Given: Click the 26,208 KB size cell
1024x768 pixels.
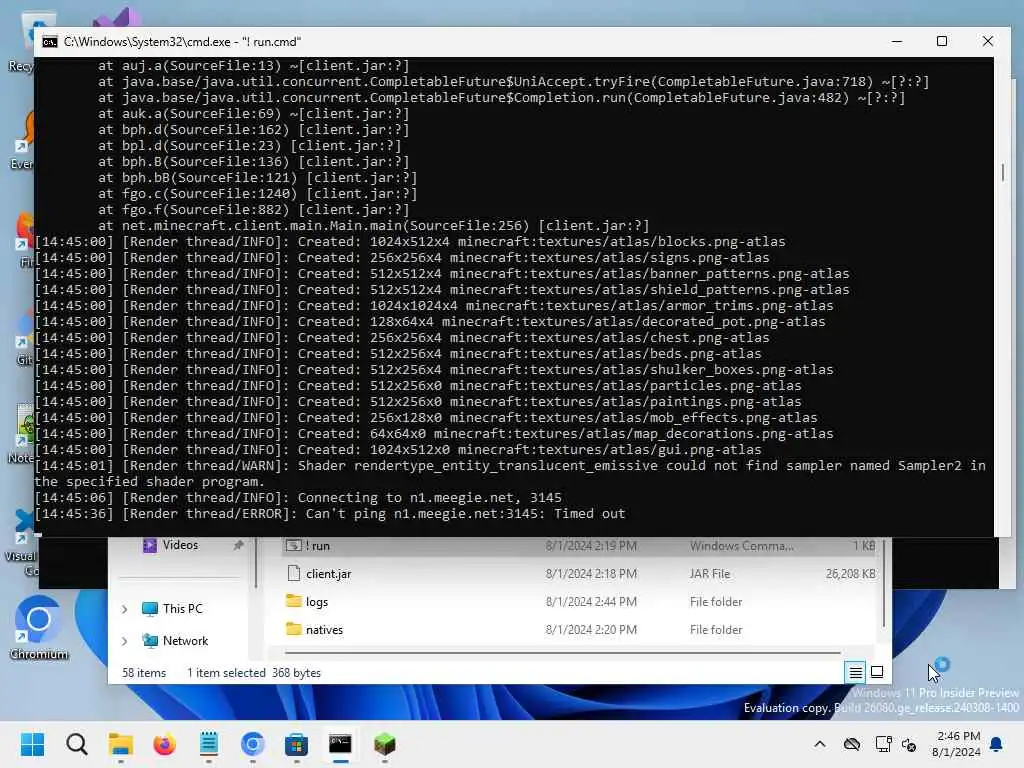Looking at the screenshot, I should 850,573.
